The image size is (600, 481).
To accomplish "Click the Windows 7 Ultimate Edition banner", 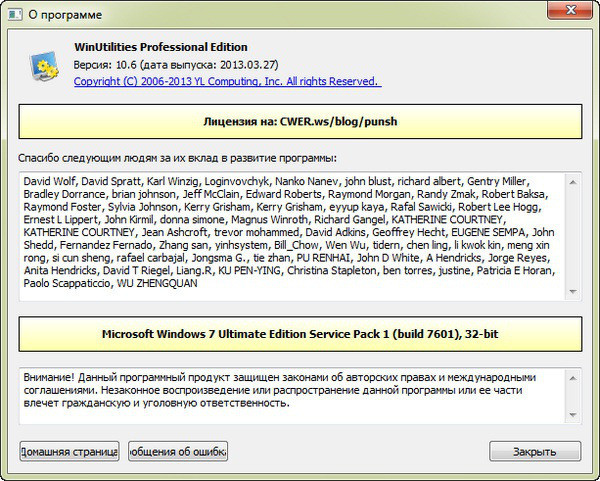I will (x=299, y=331).
